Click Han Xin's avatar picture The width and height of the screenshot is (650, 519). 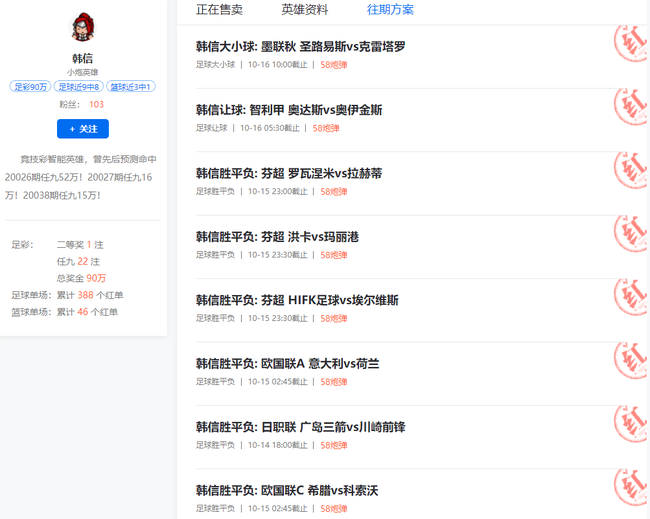click(x=83, y=27)
